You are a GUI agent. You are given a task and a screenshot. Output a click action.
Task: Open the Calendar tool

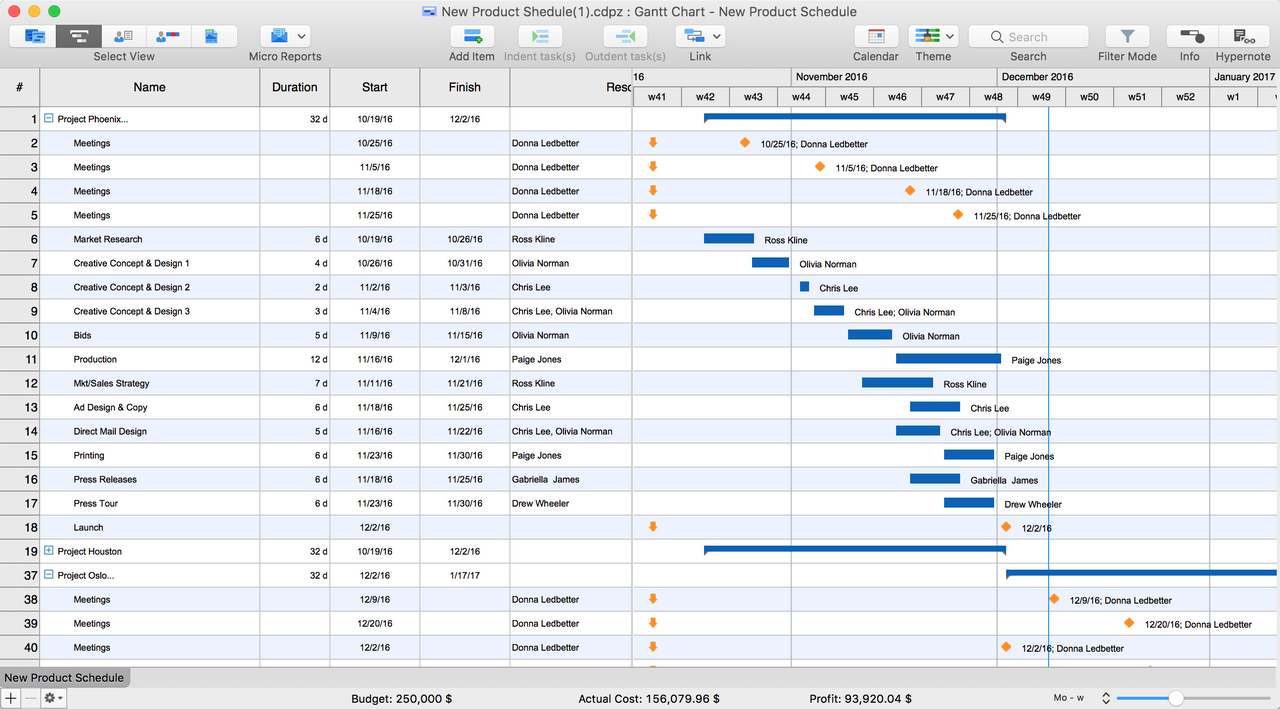pyautogui.click(x=875, y=37)
